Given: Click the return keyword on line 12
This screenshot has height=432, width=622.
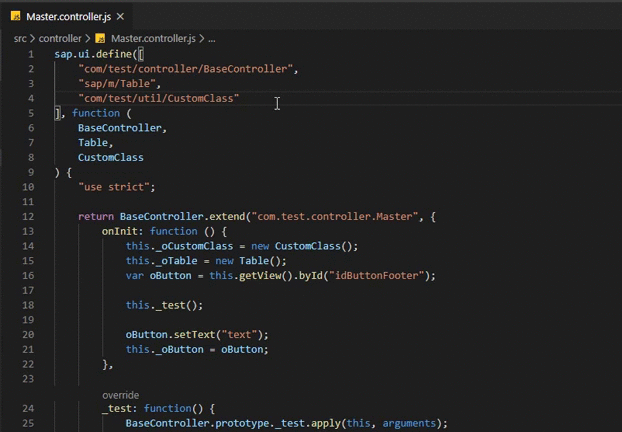Looking at the screenshot, I should tap(96, 217).
